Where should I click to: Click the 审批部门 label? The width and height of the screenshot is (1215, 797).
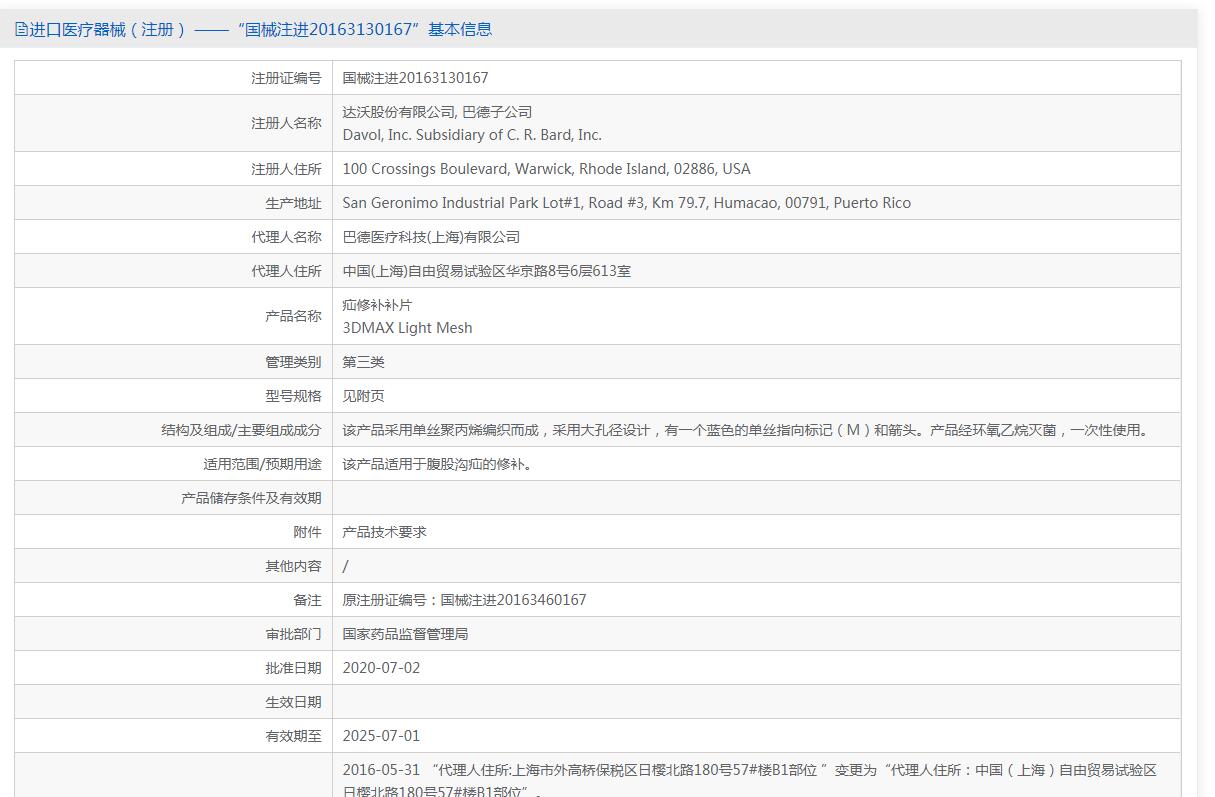click(x=293, y=634)
